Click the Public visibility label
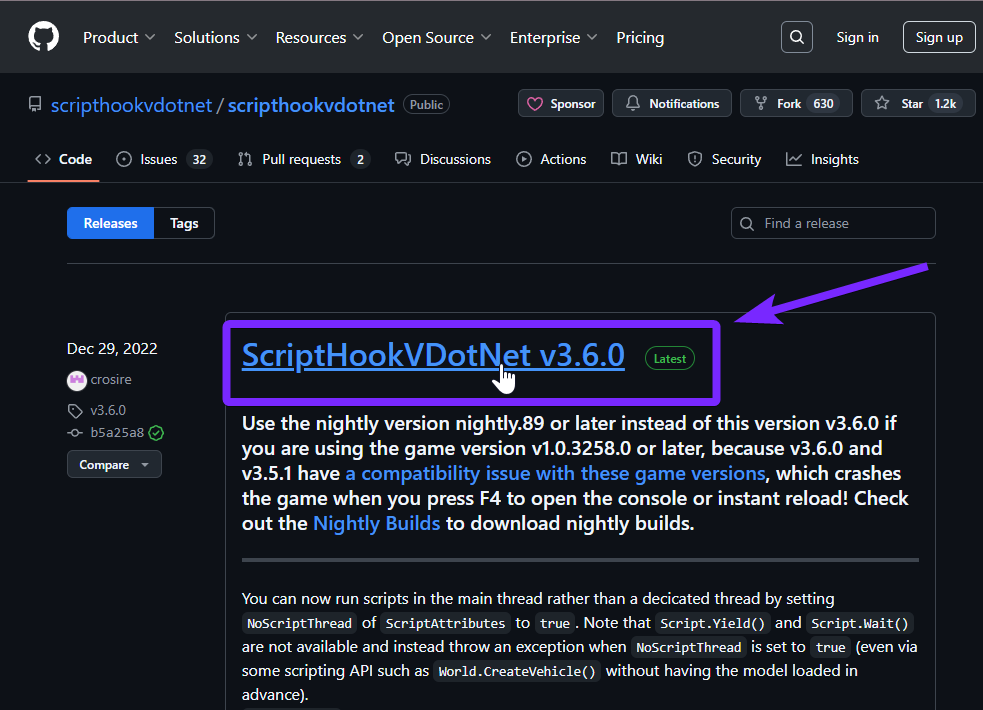The width and height of the screenshot is (983, 710). click(x=426, y=105)
